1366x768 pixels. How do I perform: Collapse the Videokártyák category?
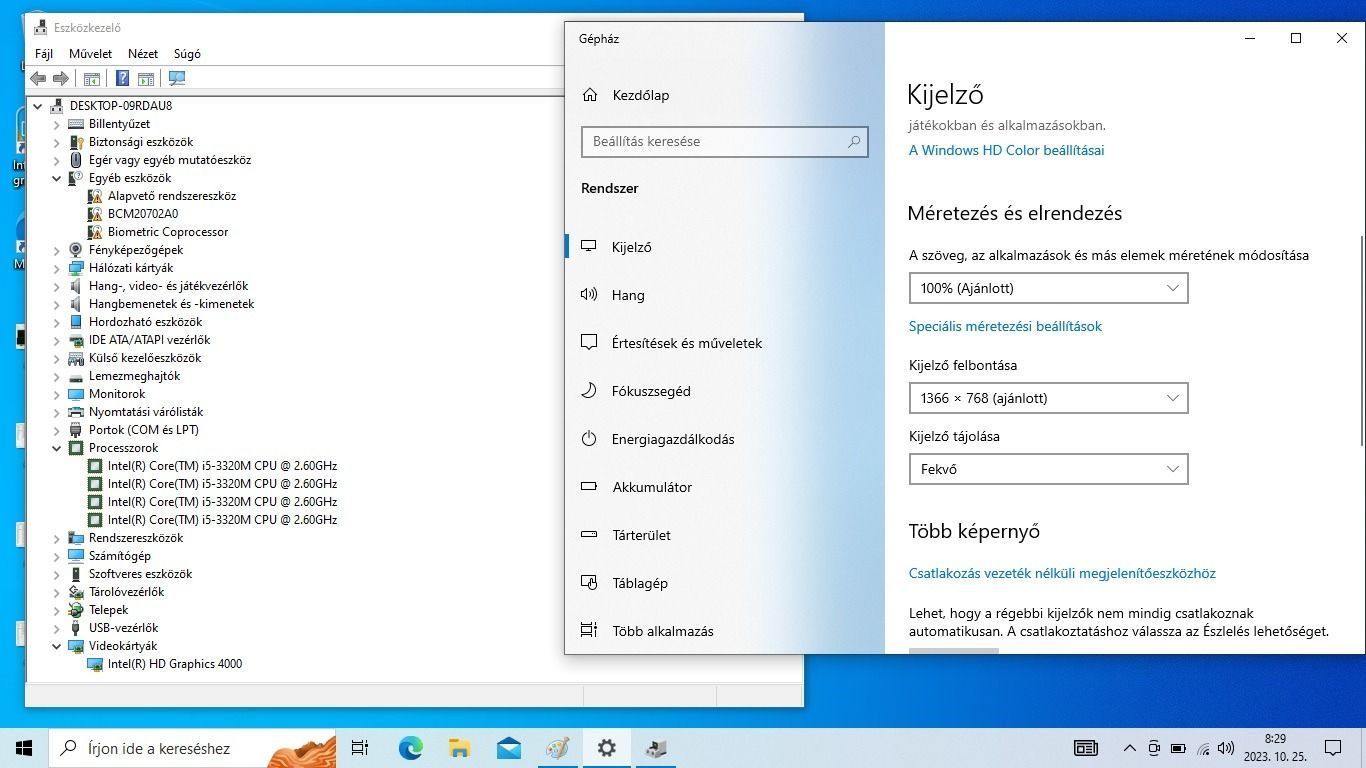pos(57,646)
